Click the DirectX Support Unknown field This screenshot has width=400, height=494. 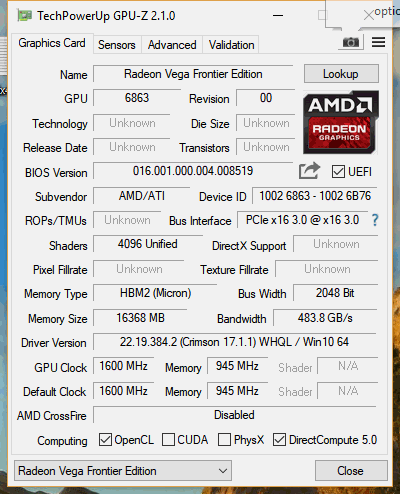click(336, 244)
